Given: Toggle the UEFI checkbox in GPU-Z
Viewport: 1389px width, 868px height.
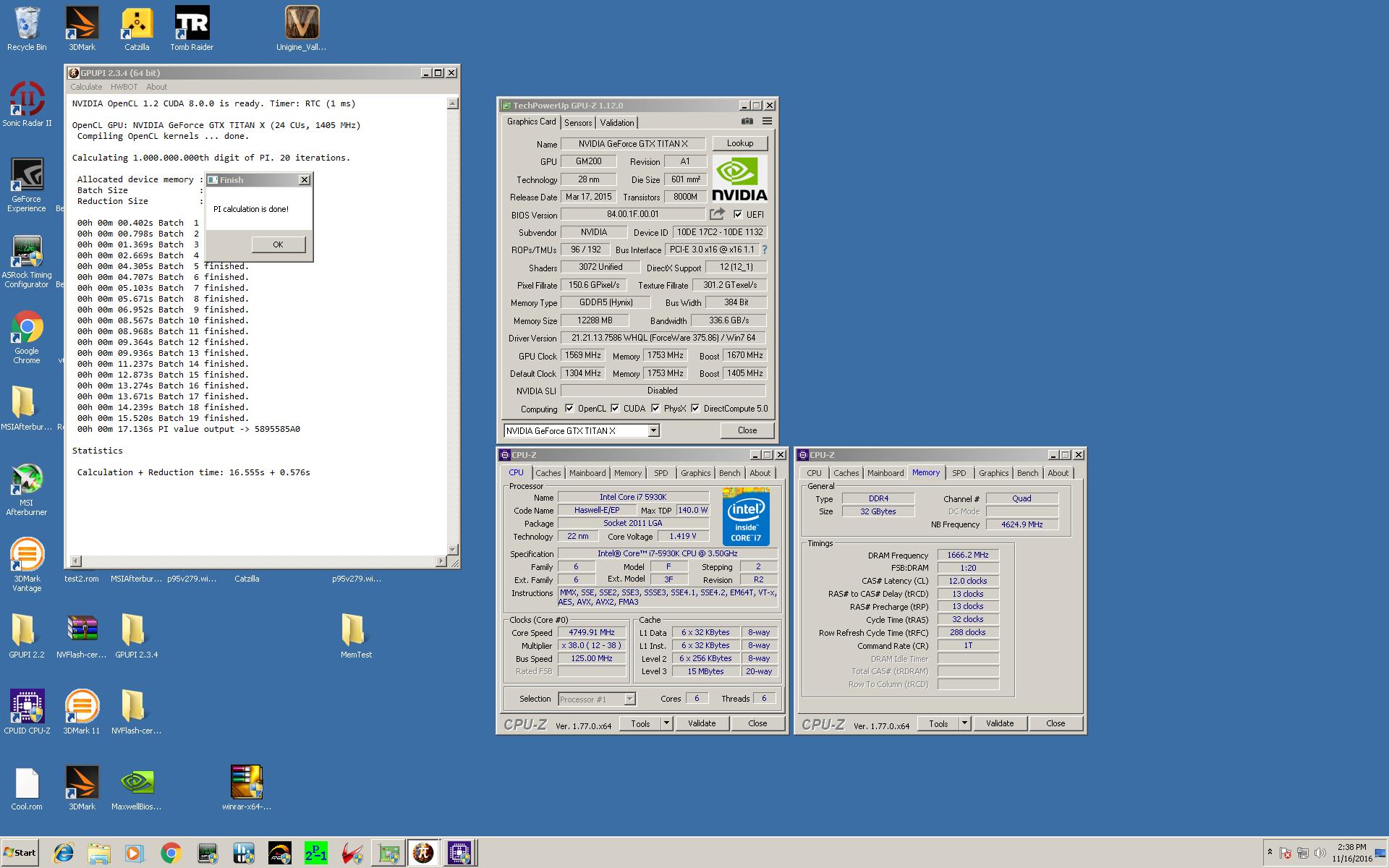Looking at the screenshot, I should click(738, 214).
